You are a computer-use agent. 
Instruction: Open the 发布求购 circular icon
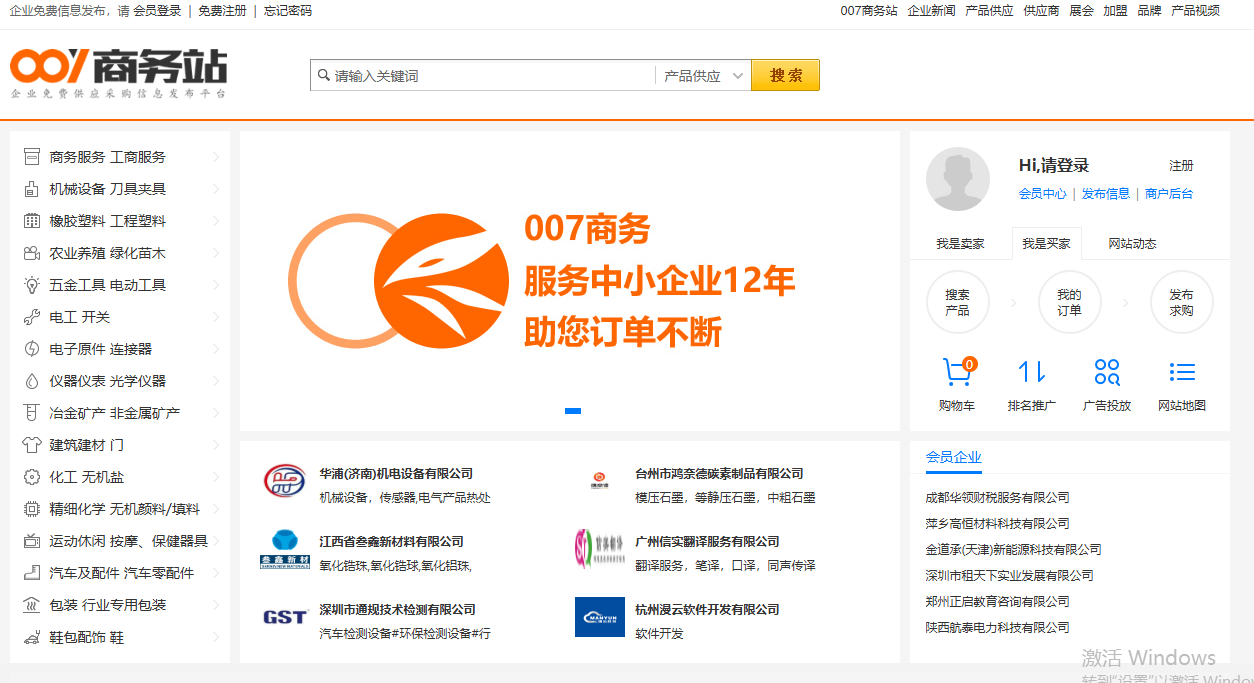[1181, 301]
